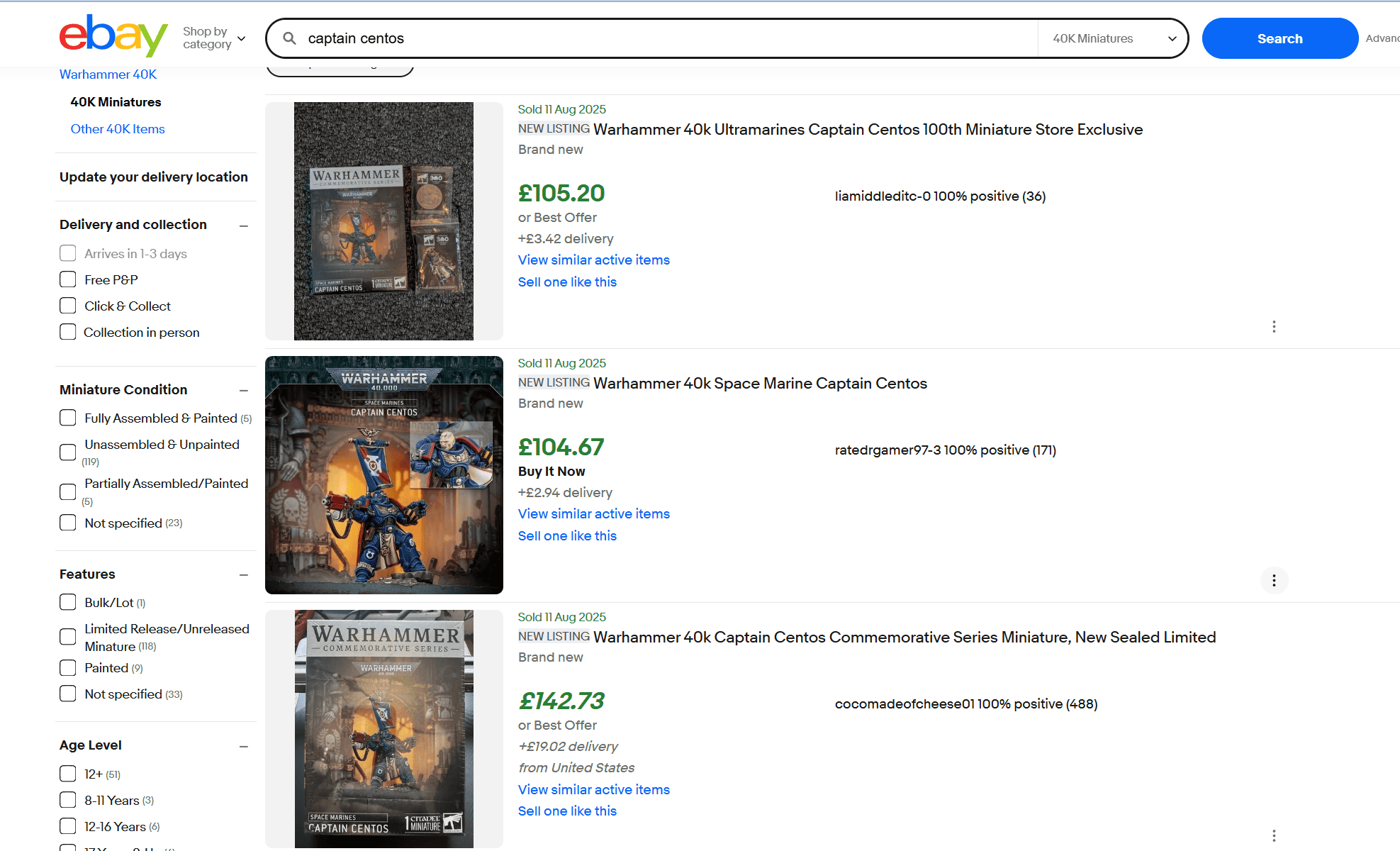Open thumbnail of Commemorative Series sealed box

coord(384,729)
